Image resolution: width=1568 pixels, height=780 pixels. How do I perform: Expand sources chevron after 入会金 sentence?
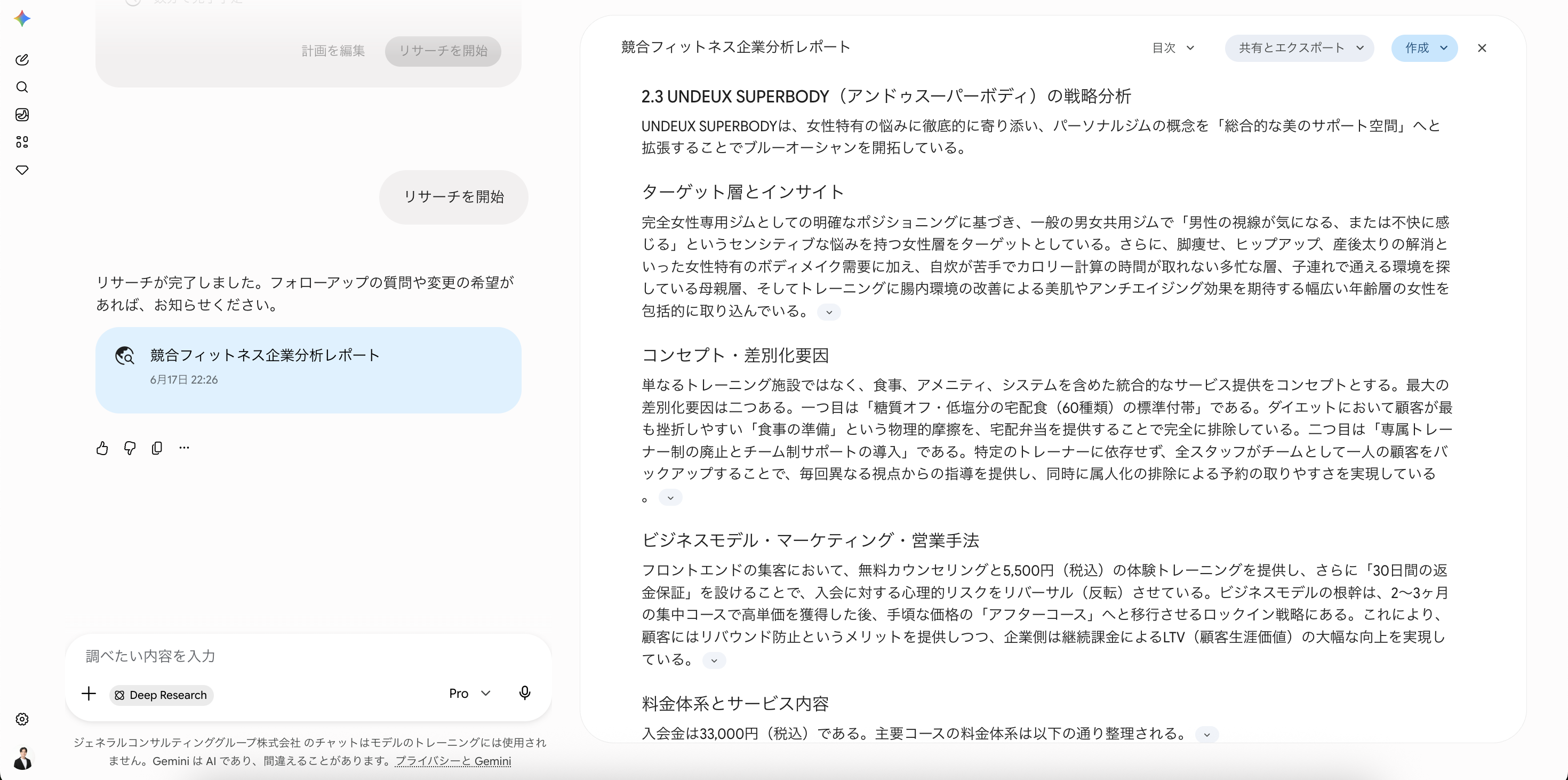pyautogui.click(x=1206, y=734)
